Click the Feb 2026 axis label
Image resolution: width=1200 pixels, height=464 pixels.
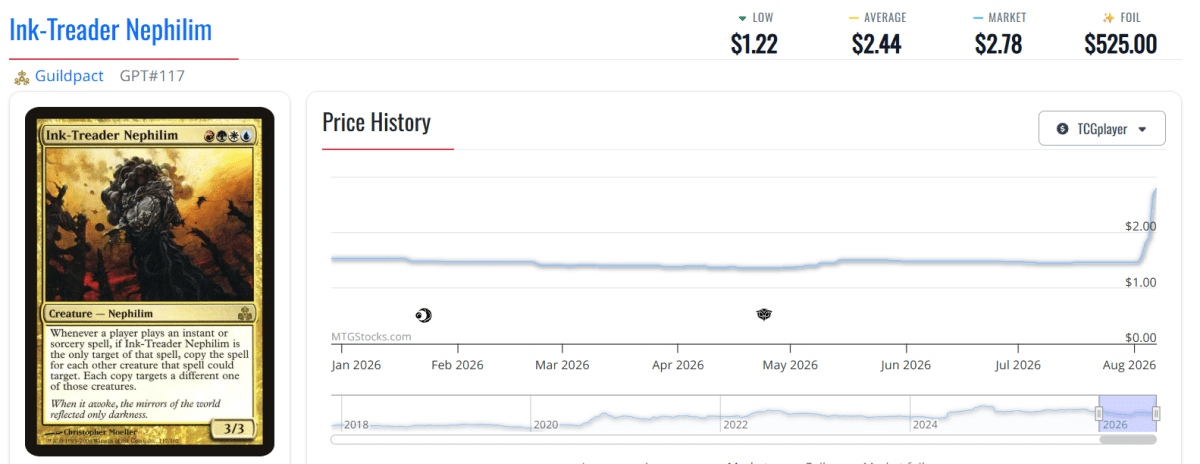[x=457, y=365]
